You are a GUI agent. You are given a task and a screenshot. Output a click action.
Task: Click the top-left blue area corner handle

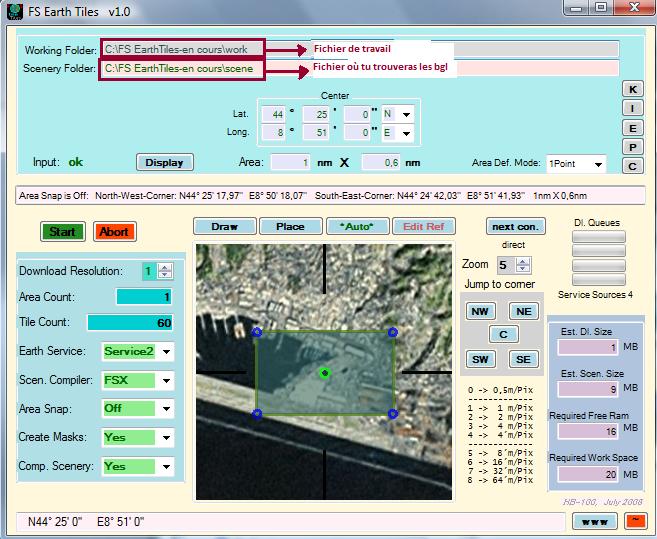coord(257,332)
